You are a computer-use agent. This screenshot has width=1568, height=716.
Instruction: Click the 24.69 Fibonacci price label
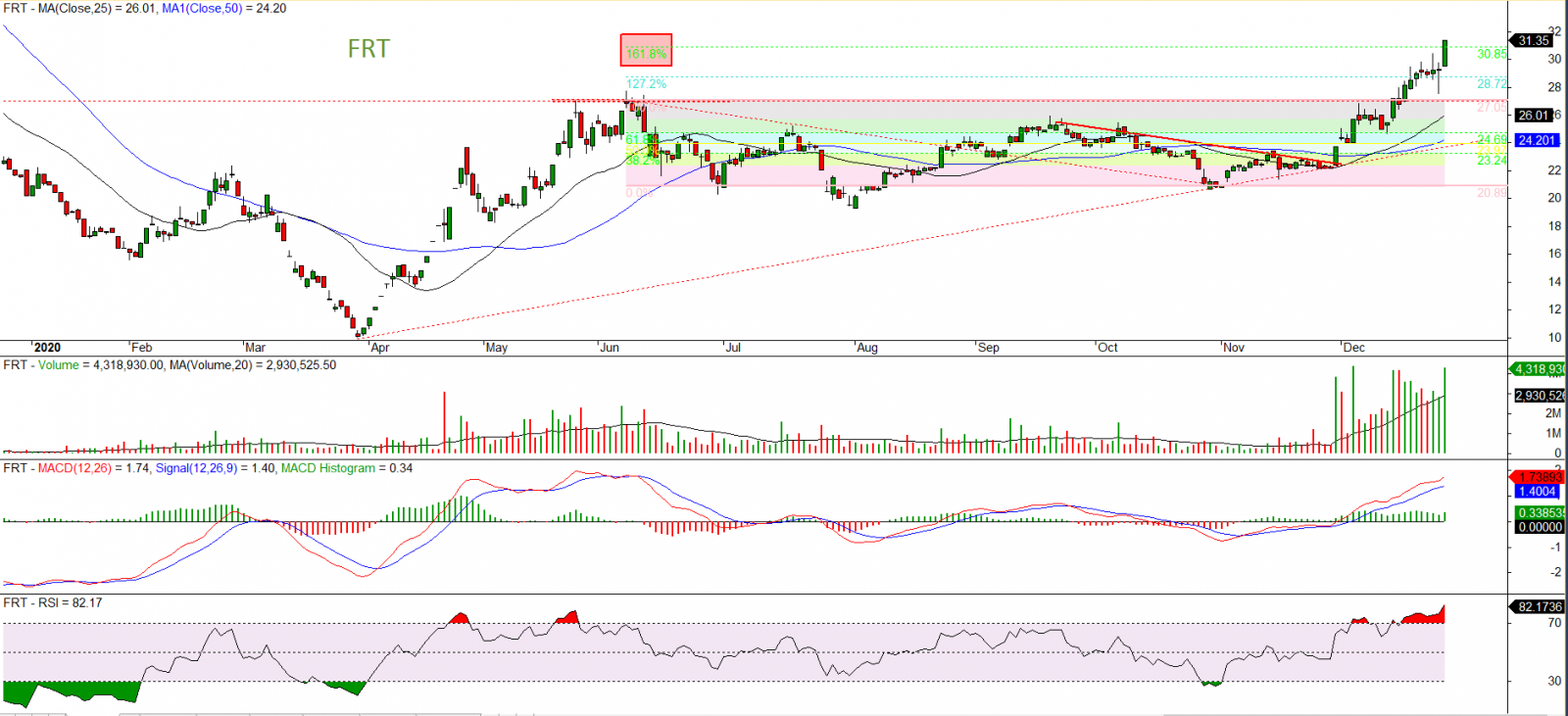click(x=1493, y=141)
